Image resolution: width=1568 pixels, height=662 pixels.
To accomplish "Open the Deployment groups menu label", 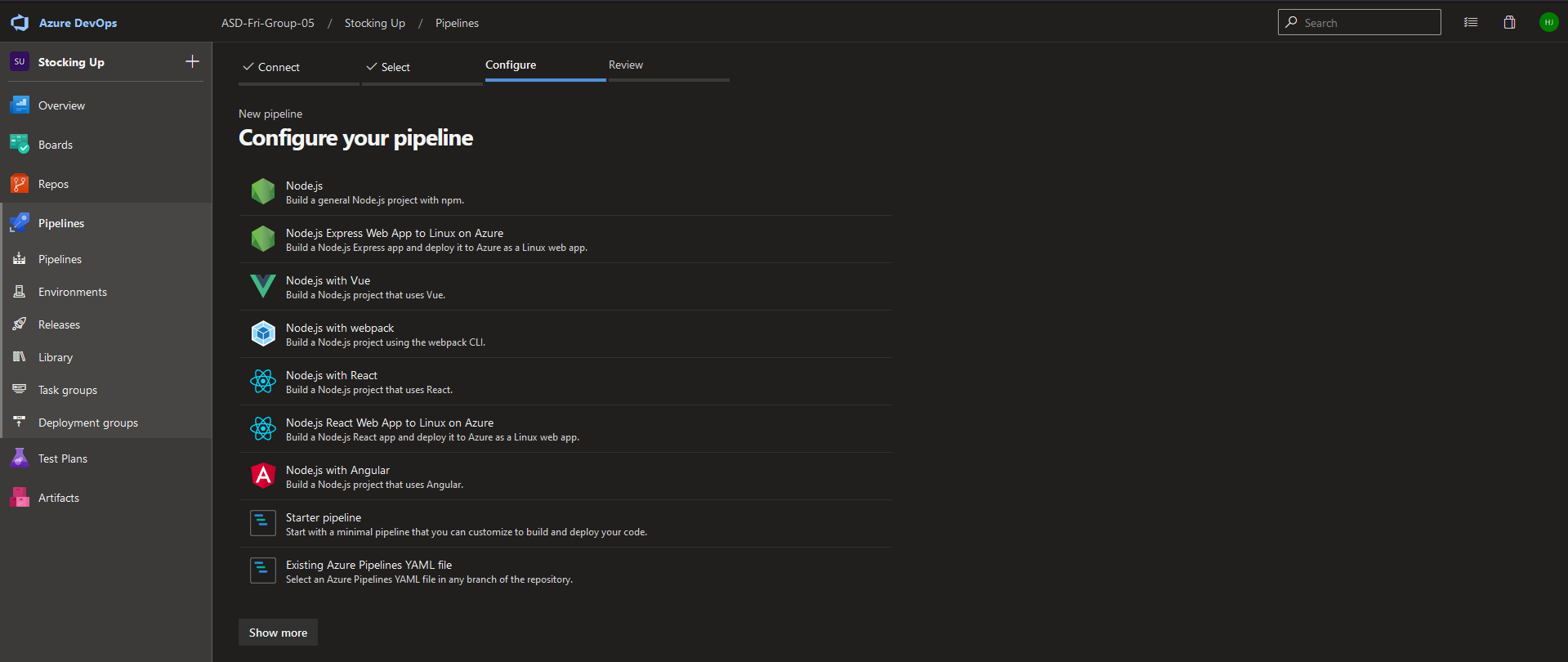I will point(88,423).
